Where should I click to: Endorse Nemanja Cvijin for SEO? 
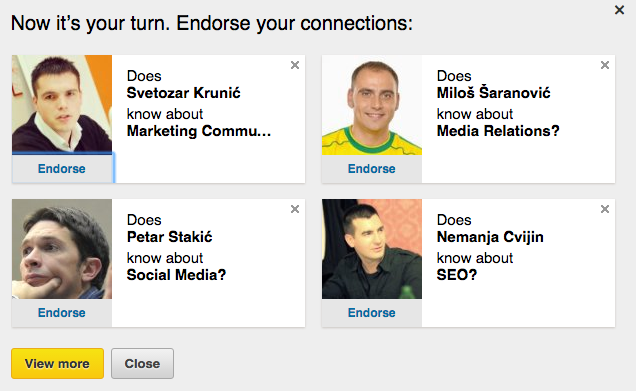(x=372, y=313)
